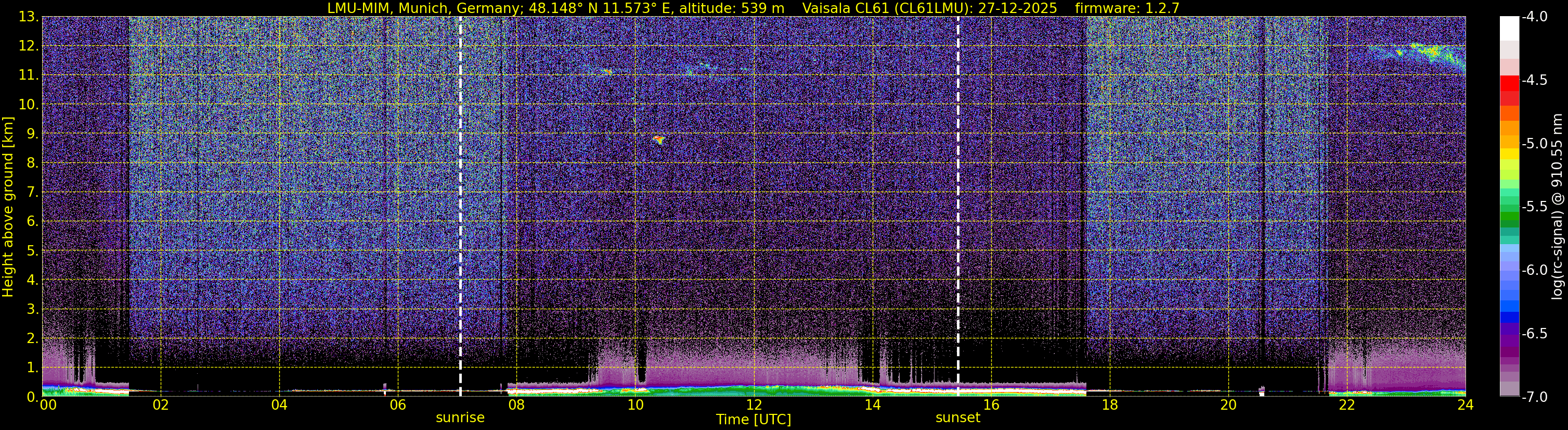Screen dimensions: 1568x430
Task: Click the 18 tick label on the time axis
Action: (1110, 405)
